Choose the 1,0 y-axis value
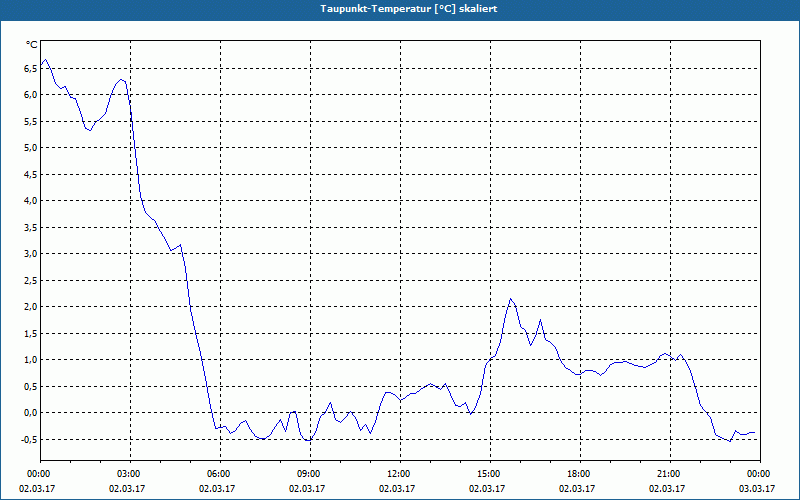Image resolution: width=800 pixels, height=500 pixels. coord(30,360)
